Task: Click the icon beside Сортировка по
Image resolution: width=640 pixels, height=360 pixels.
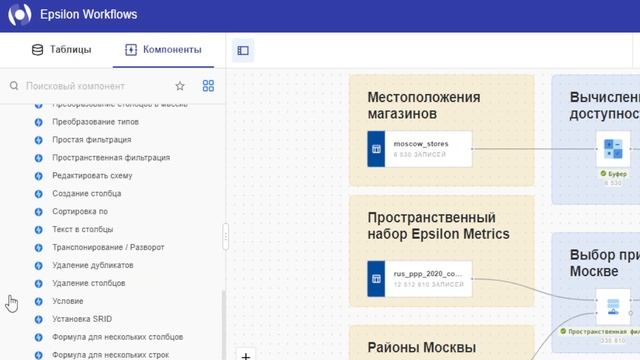Action: [38, 212]
